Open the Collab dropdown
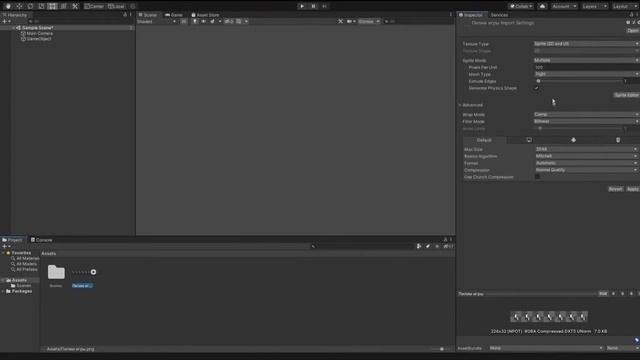This screenshot has height=360, width=640. click(x=521, y=6)
